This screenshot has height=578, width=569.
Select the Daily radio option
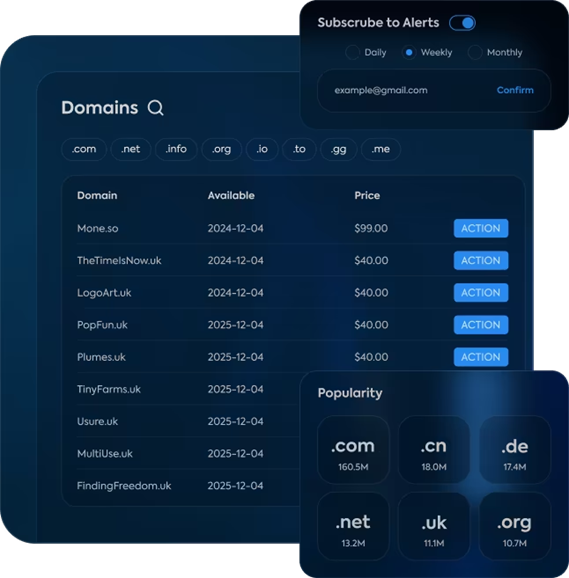352,52
